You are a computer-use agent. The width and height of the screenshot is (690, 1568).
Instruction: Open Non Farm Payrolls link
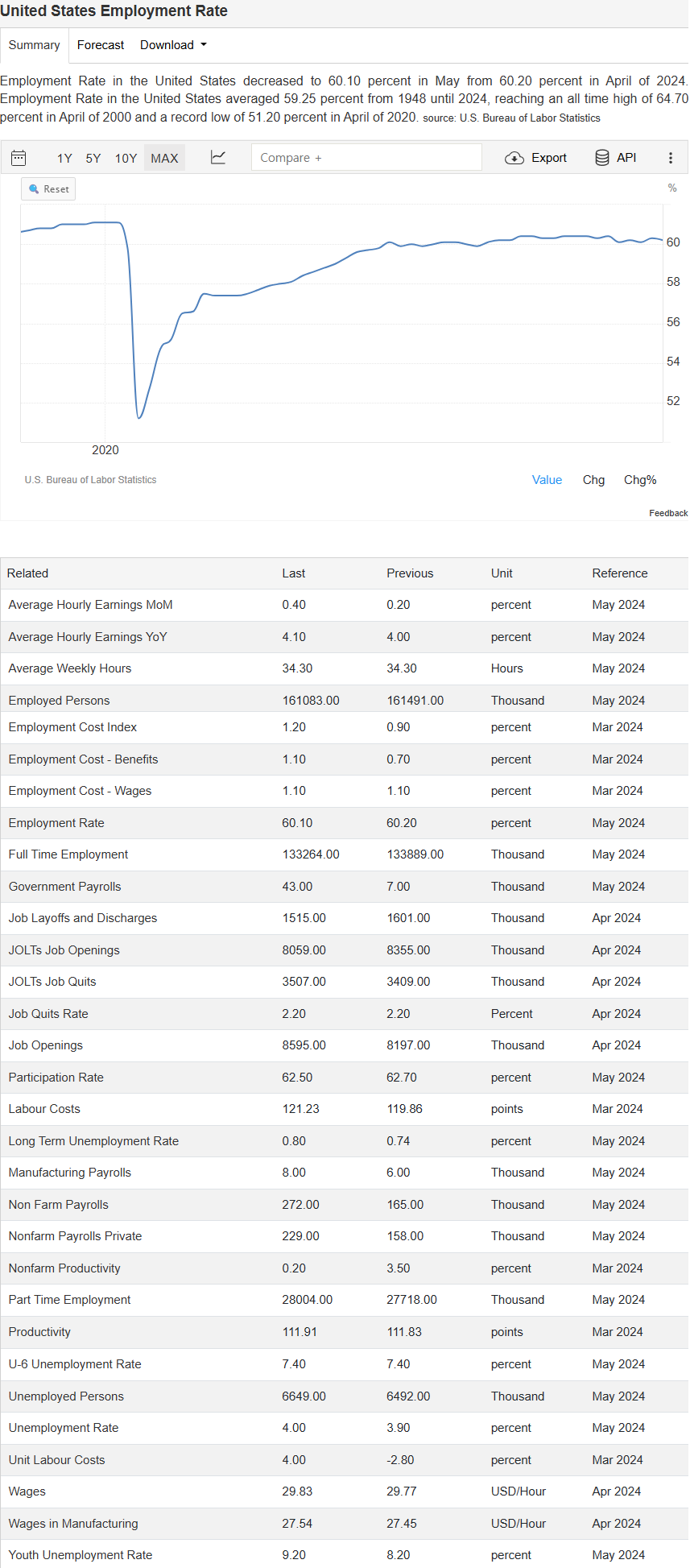tap(59, 1205)
